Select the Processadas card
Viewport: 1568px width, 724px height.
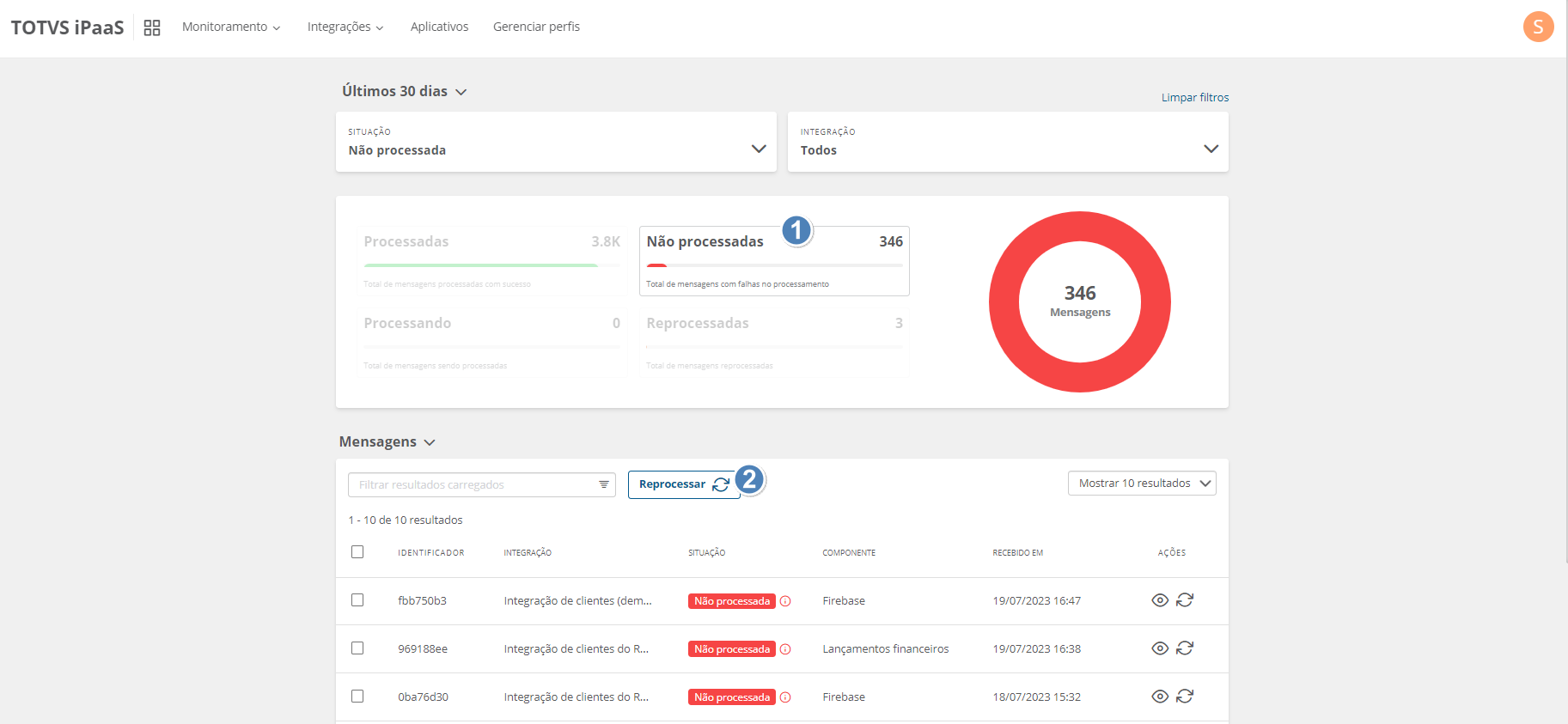click(491, 261)
